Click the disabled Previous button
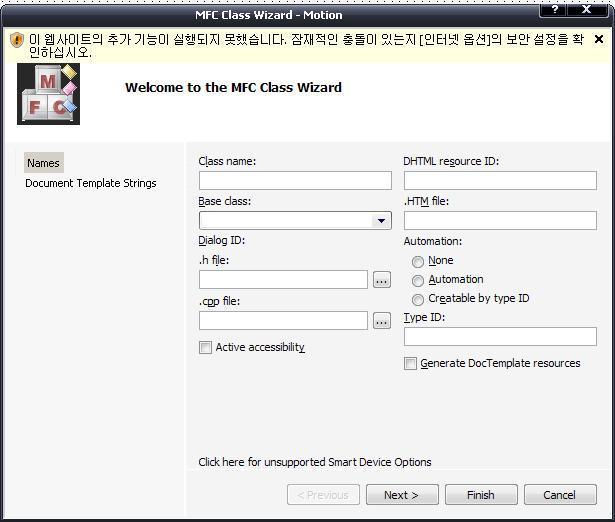The width and height of the screenshot is (615, 522). (323, 495)
